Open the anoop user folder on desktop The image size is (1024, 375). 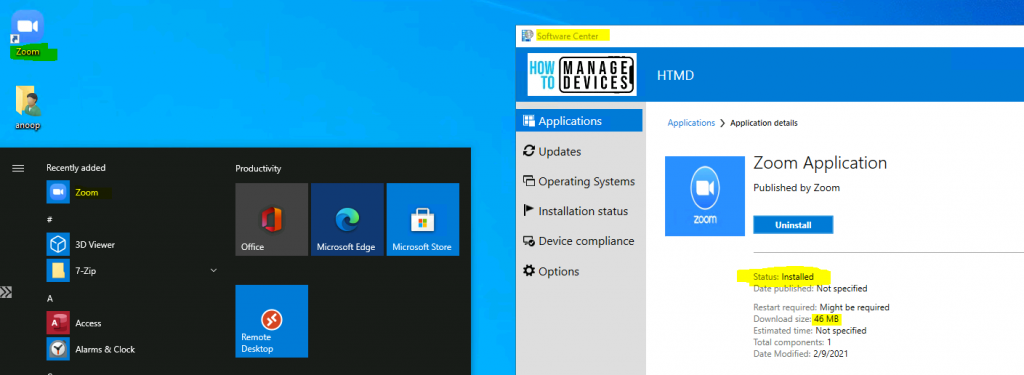(x=27, y=101)
